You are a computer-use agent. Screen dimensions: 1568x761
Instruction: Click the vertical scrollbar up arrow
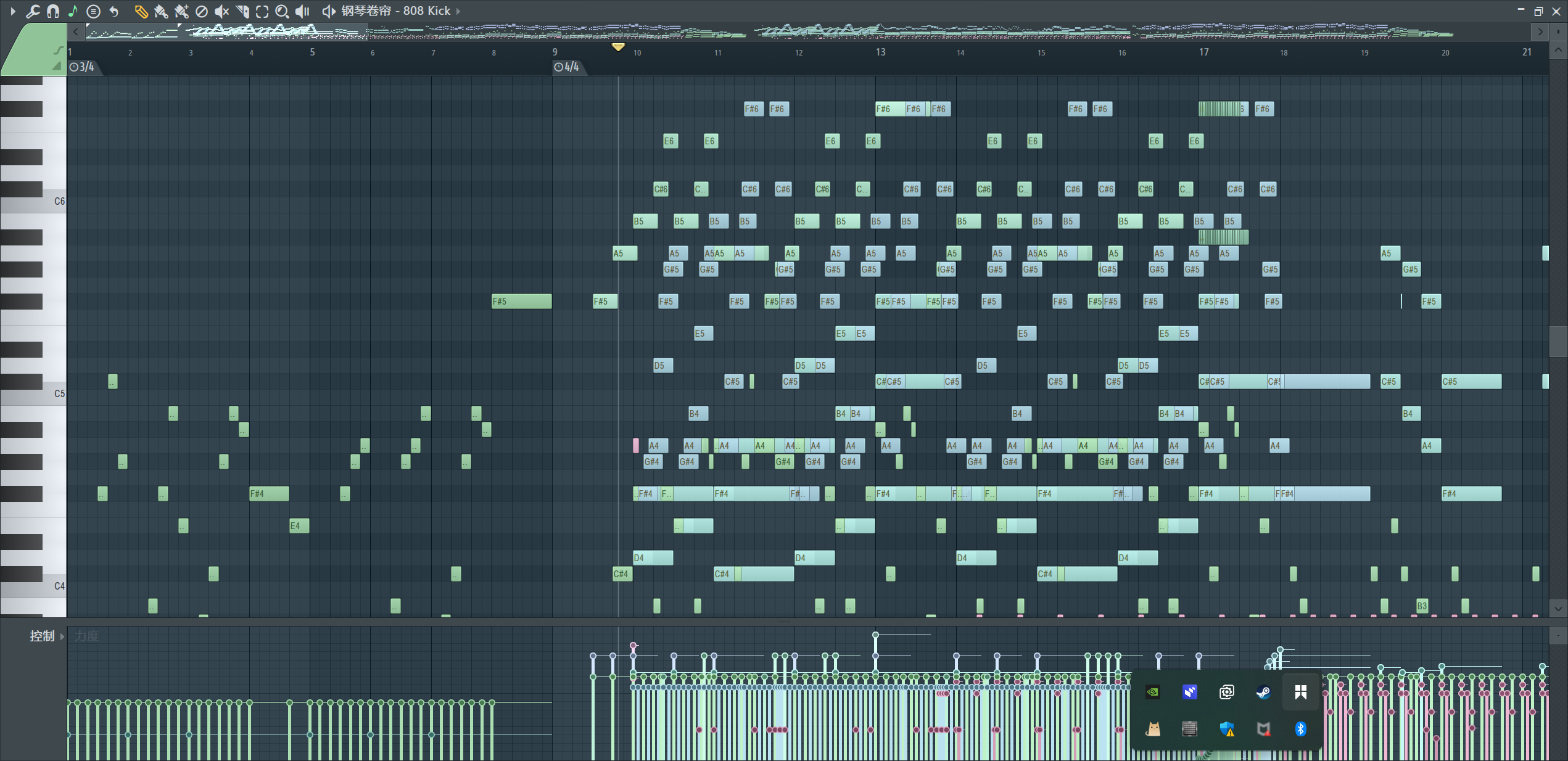tap(1559, 51)
